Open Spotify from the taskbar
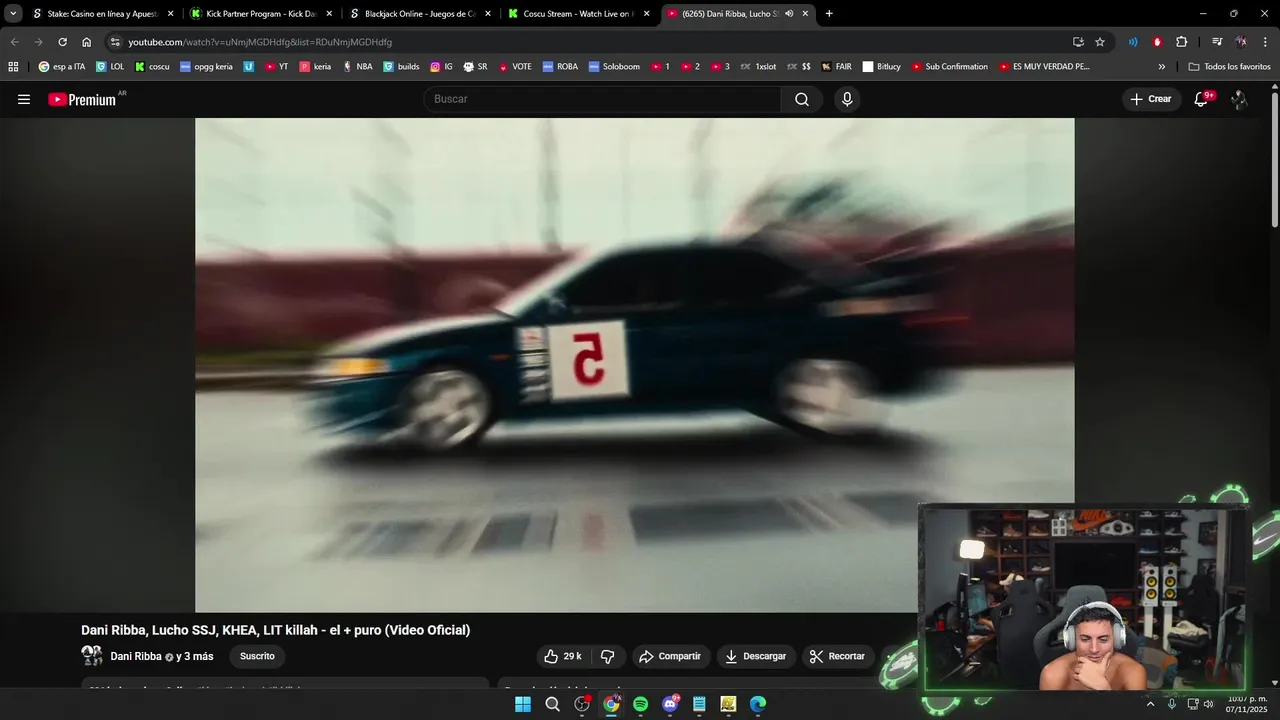1280x720 pixels. point(640,704)
